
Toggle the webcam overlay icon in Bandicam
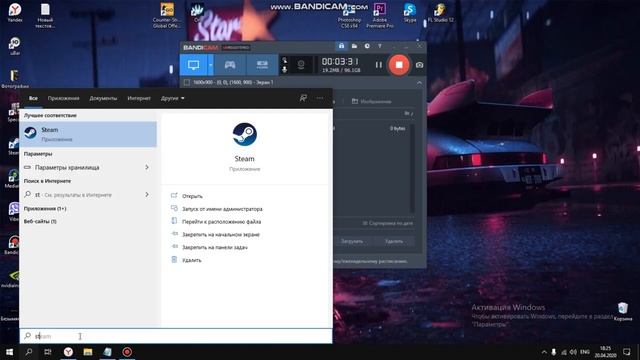tap(301, 65)
